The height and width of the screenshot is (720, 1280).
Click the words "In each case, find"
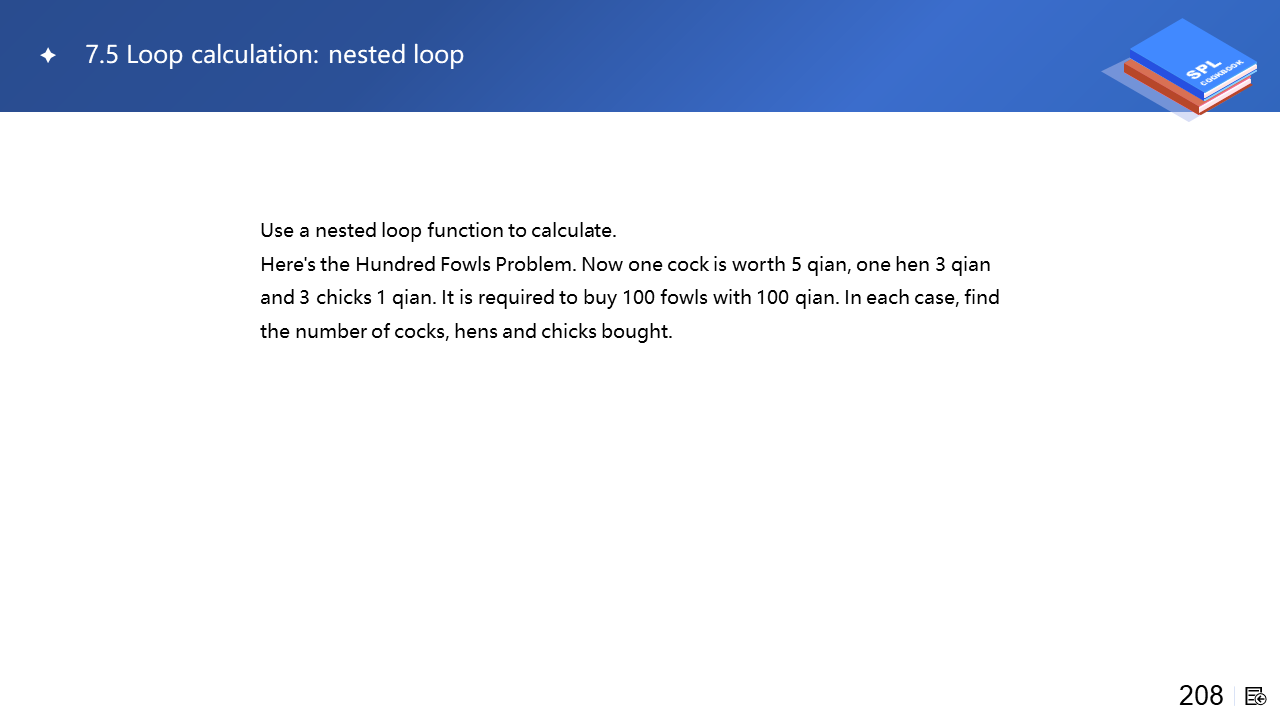pyautogui.click(x=922, y=298)
